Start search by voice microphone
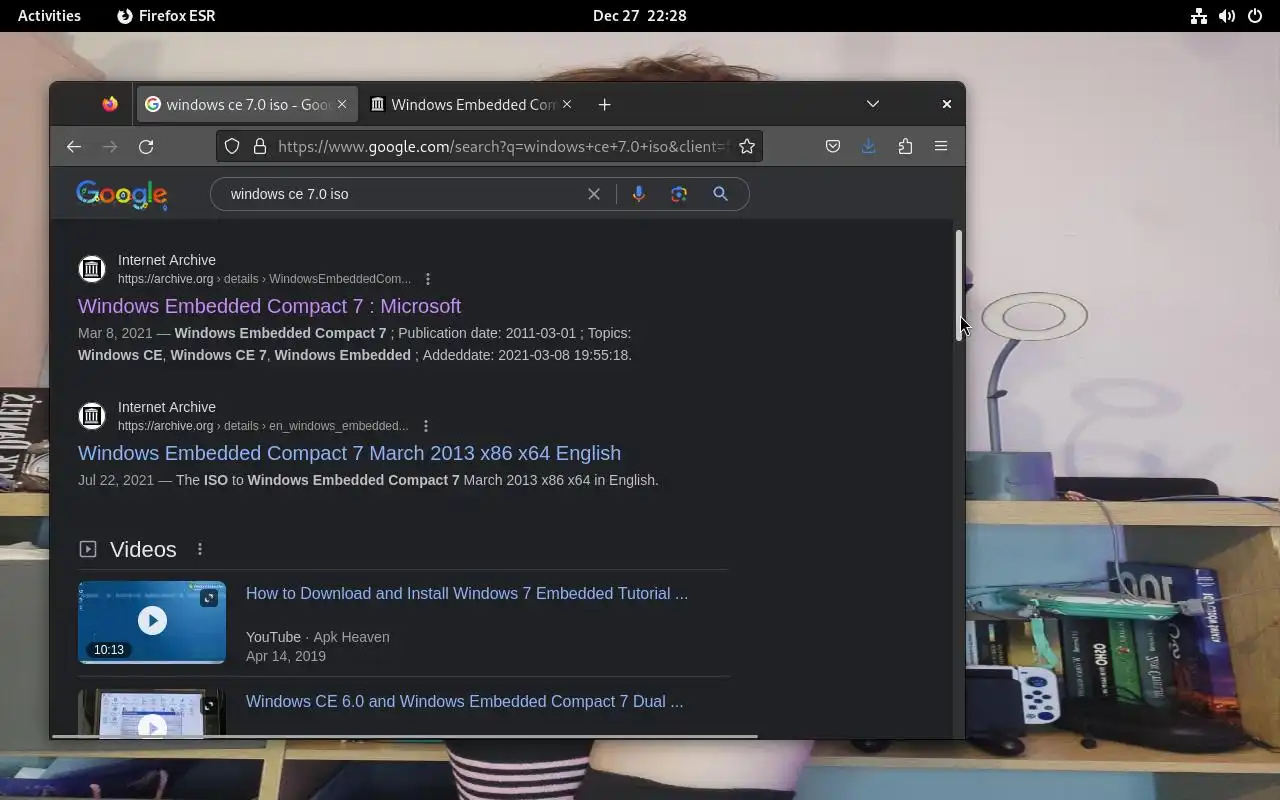 (639, 194)
